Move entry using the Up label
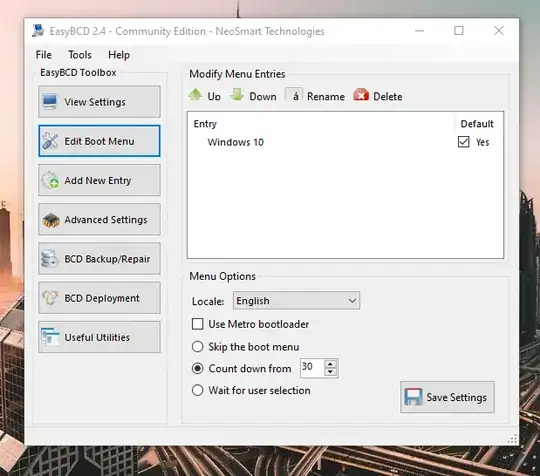 pos(214,96)
